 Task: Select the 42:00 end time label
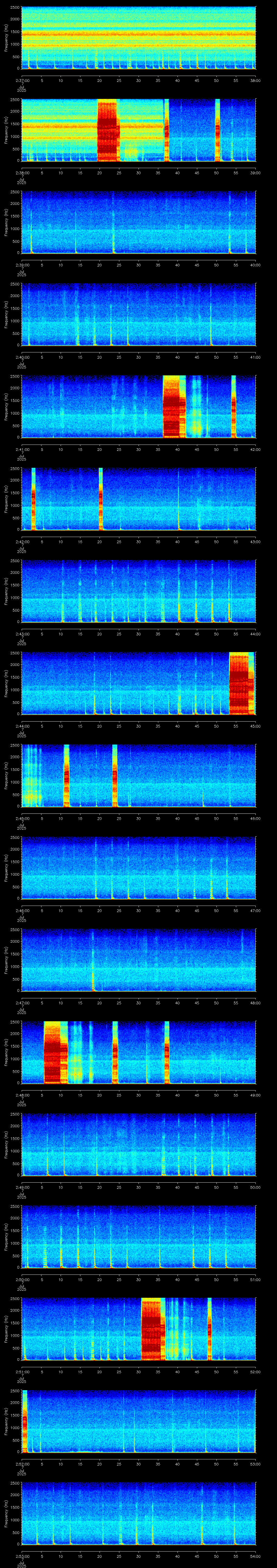[255, 449]
